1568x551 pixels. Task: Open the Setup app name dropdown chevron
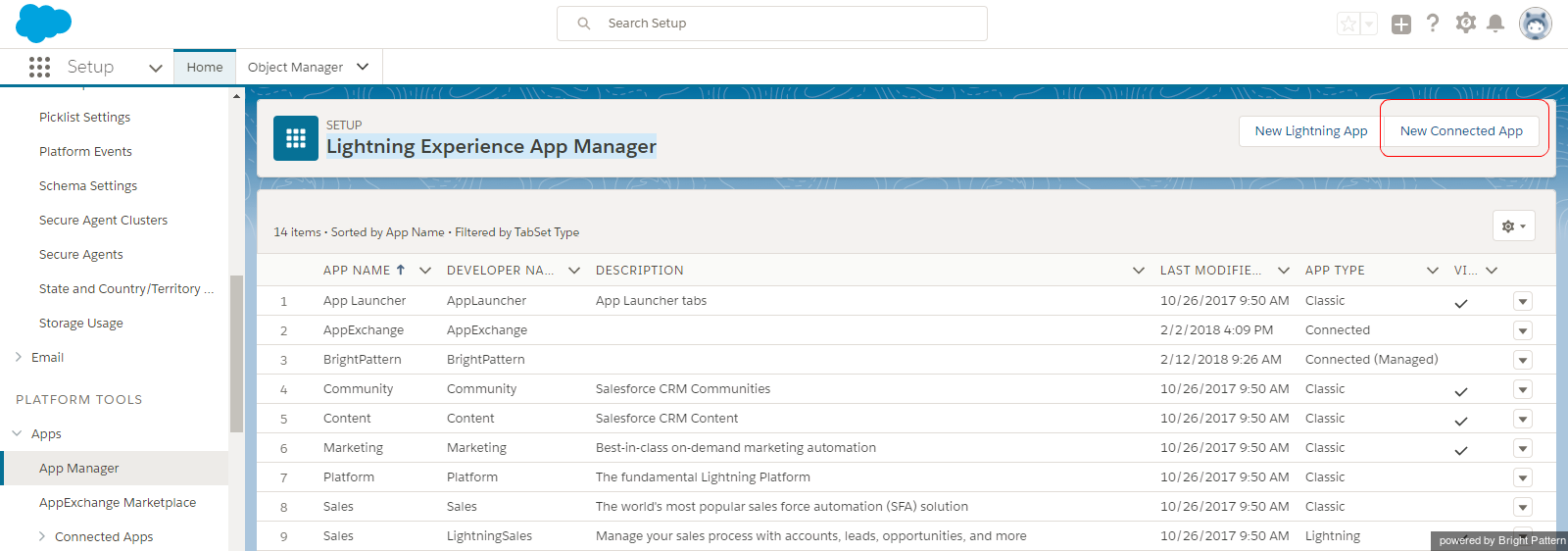pyautogui.click(x=155, y=68)
